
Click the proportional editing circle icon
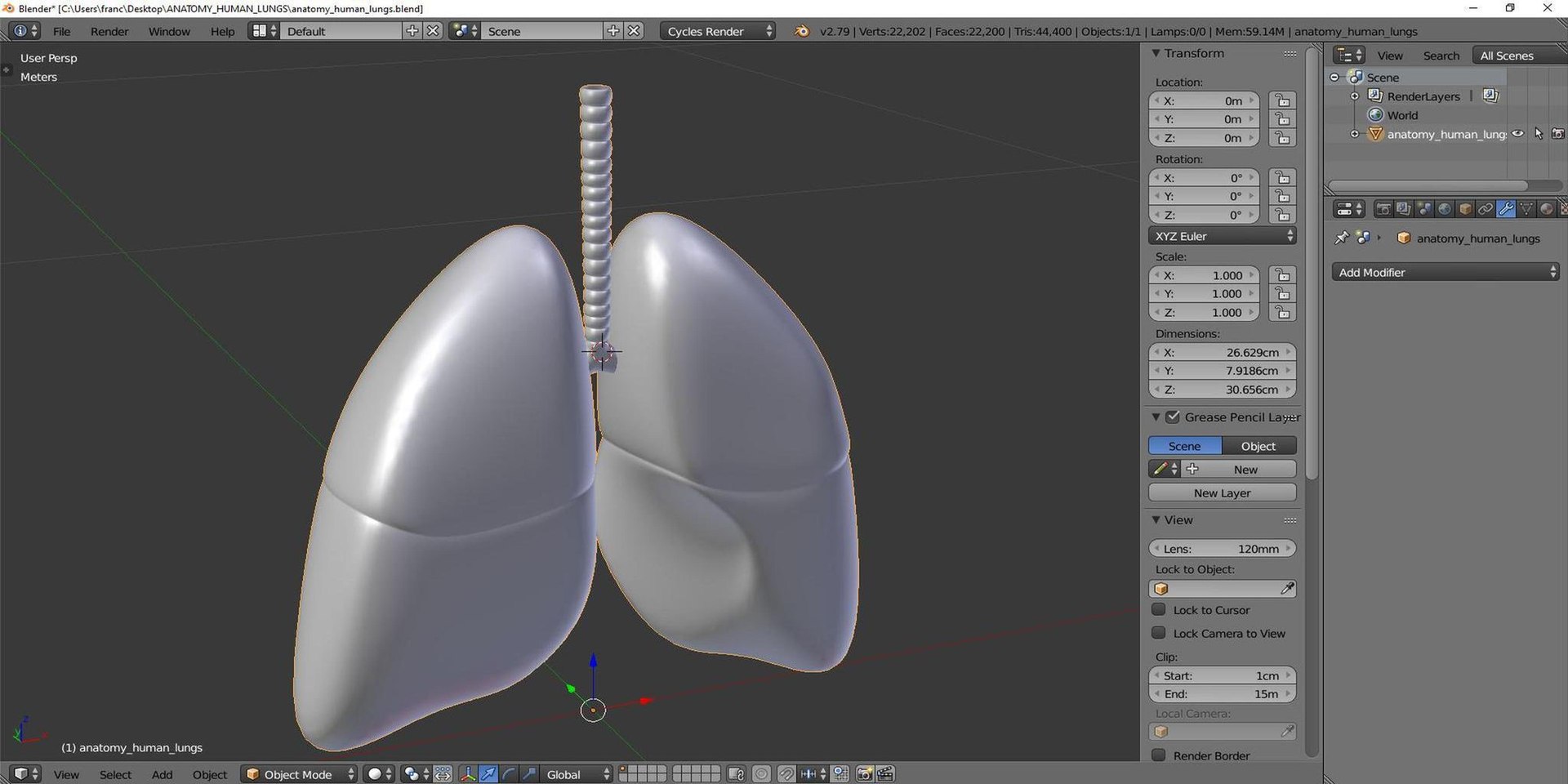tap(761, 773)
